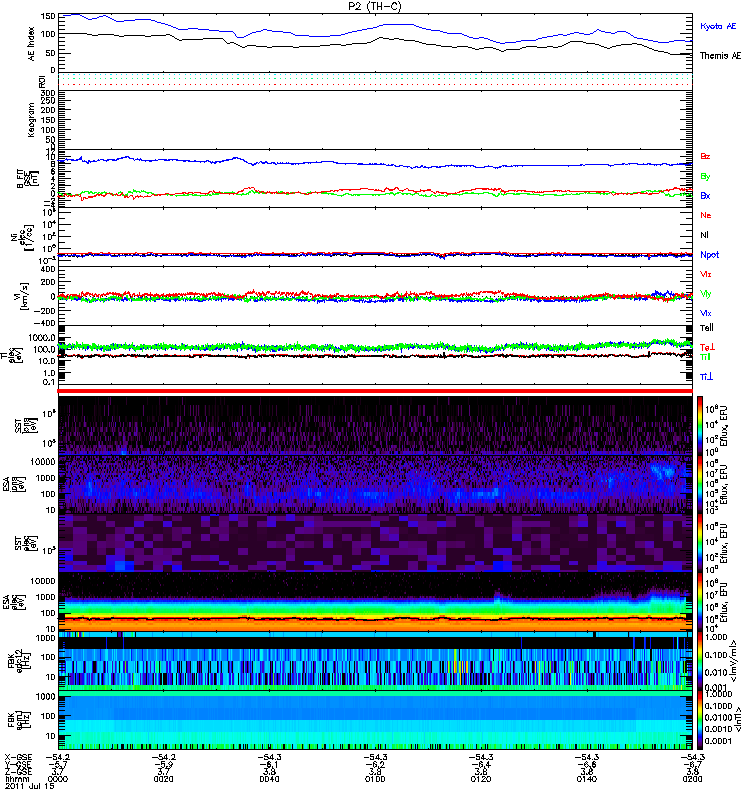
Task: Click the SST electron spectrogram panel
Action: 375,543
